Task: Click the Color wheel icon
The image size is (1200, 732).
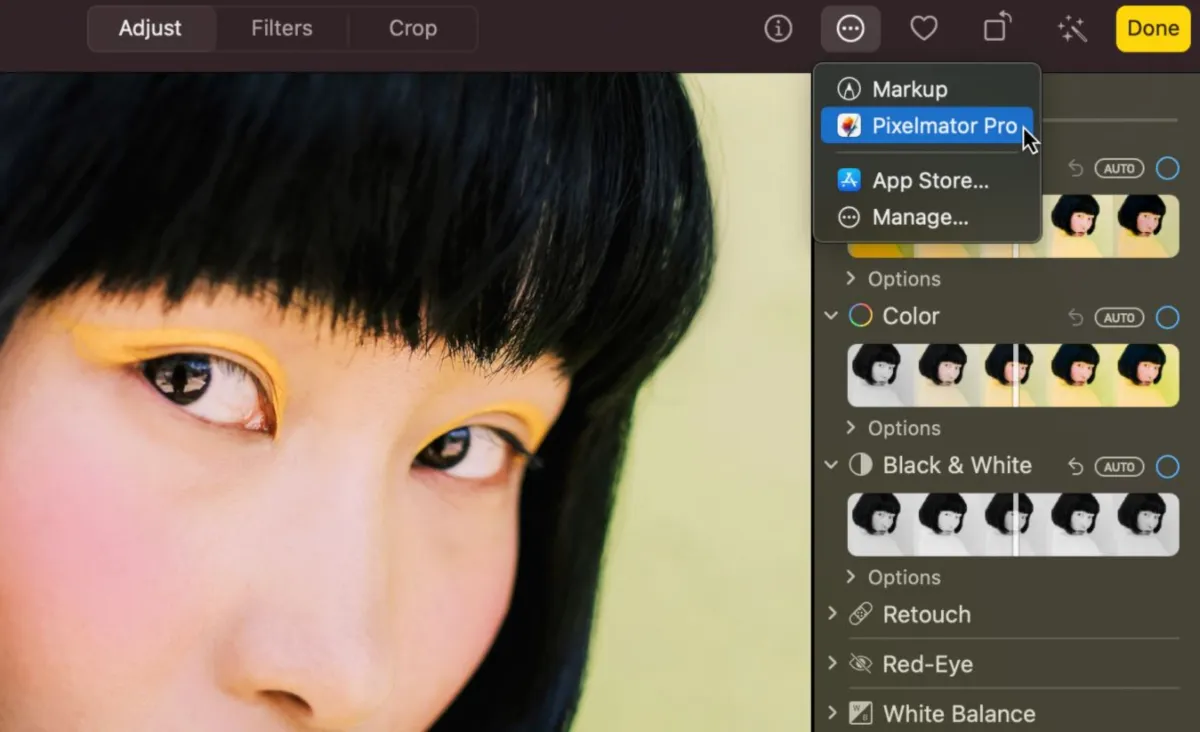Action: pyautogui.click(x=860, y=316)
